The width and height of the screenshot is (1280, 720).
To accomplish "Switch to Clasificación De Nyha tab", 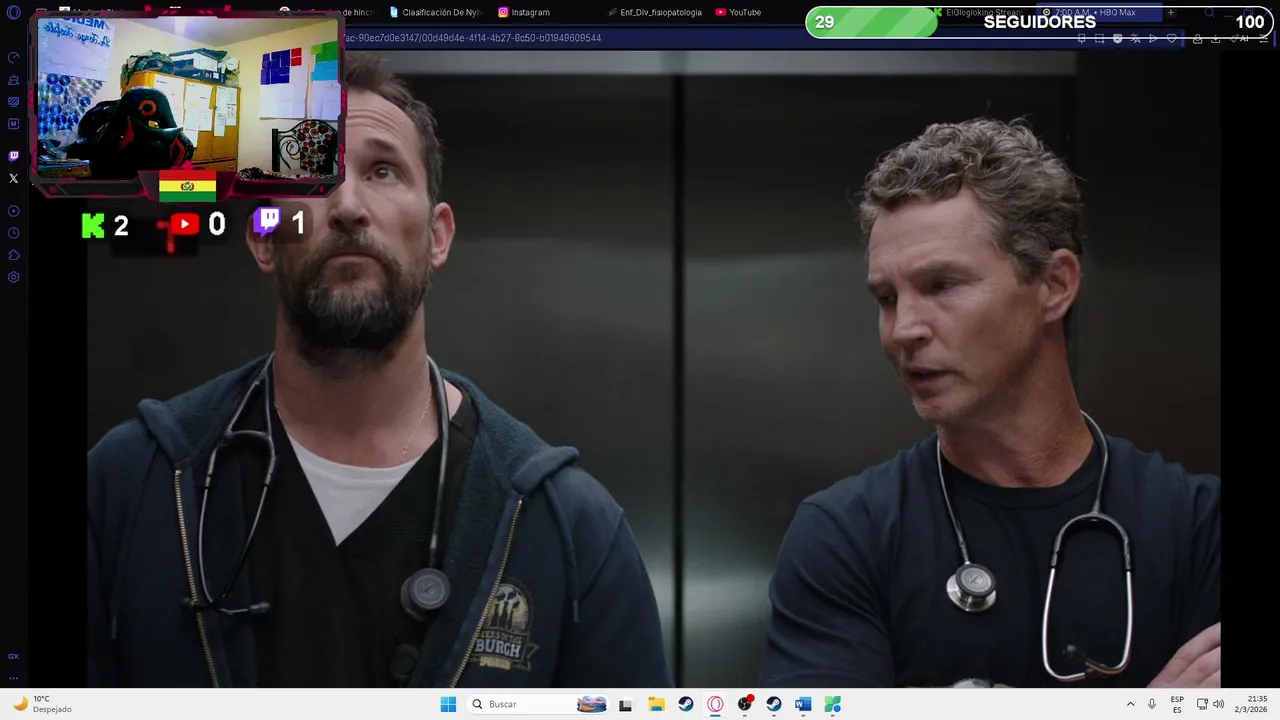I will click(436, 12).
